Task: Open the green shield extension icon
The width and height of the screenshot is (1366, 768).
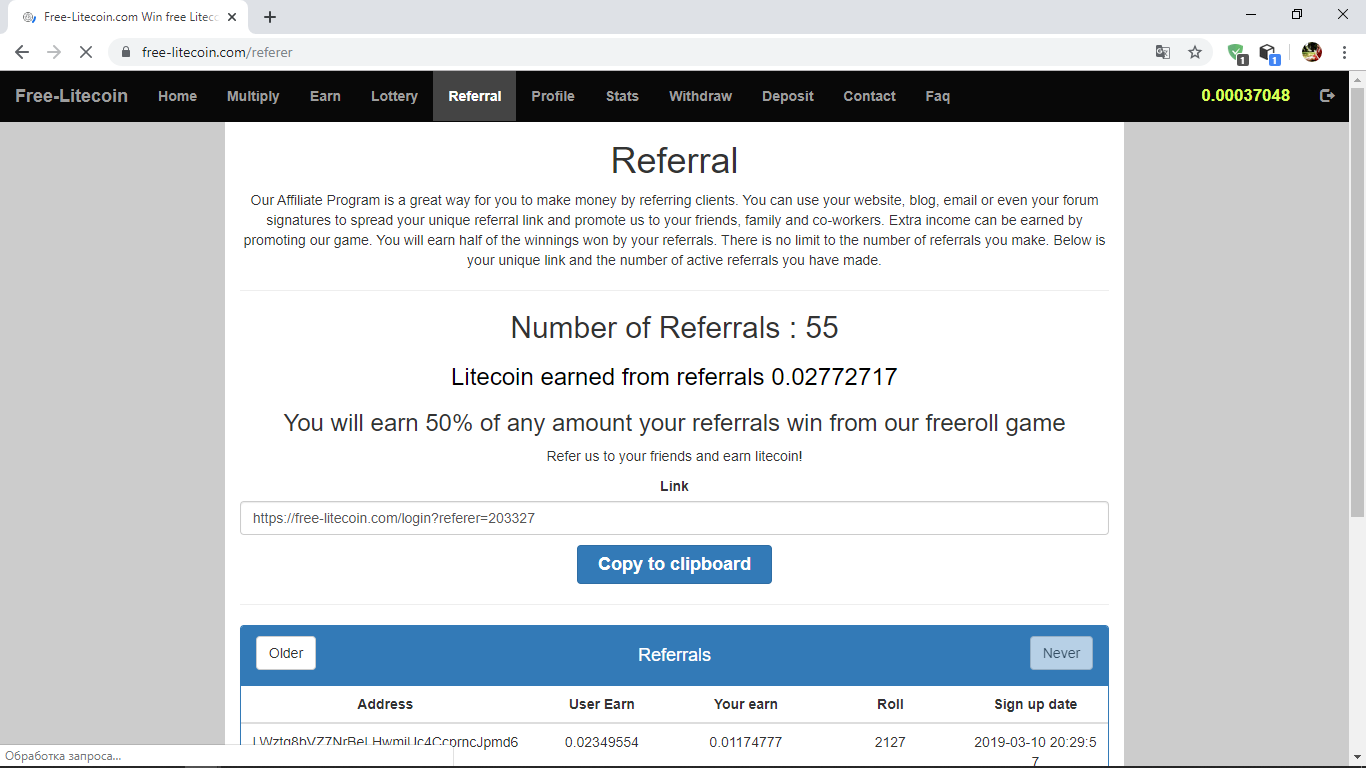Action: click(1237, 53)
